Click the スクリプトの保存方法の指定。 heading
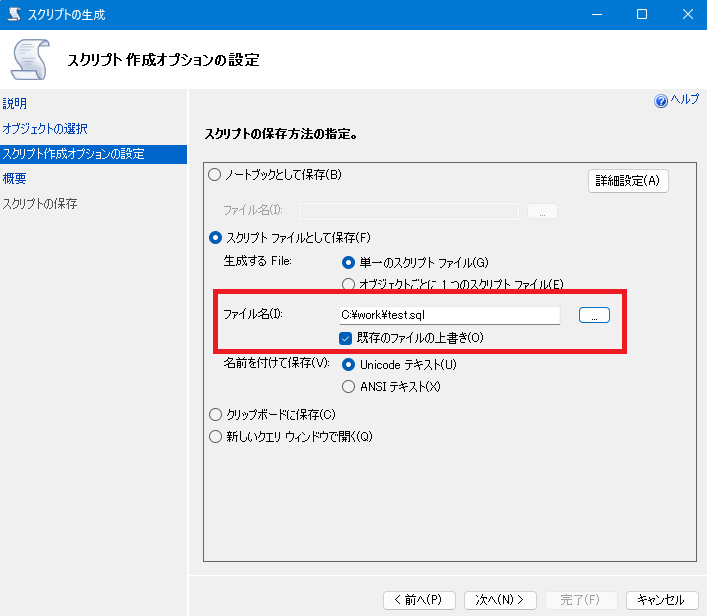The height and width of the screenshot is (616, 707). [x=281, y=134]
